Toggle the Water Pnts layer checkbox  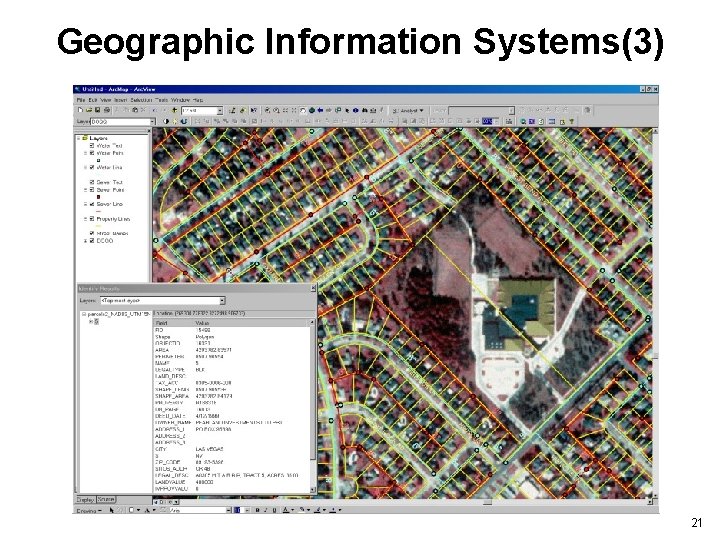pos(92,153)
